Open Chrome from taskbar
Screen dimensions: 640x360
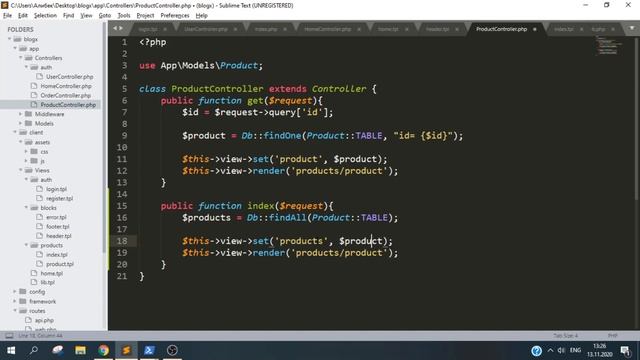click(103, 350)
